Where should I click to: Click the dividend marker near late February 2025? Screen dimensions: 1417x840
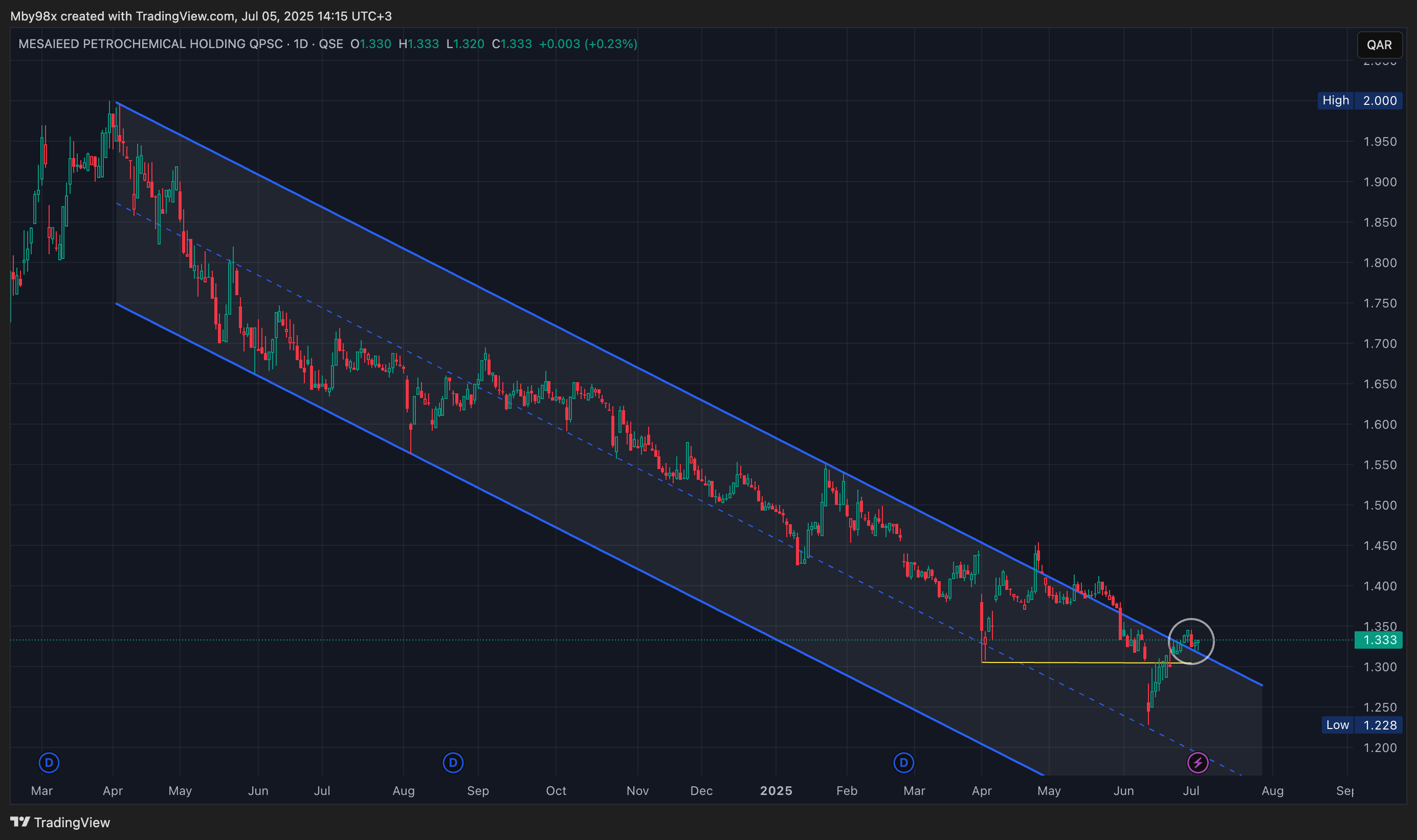tap(904, 762)
